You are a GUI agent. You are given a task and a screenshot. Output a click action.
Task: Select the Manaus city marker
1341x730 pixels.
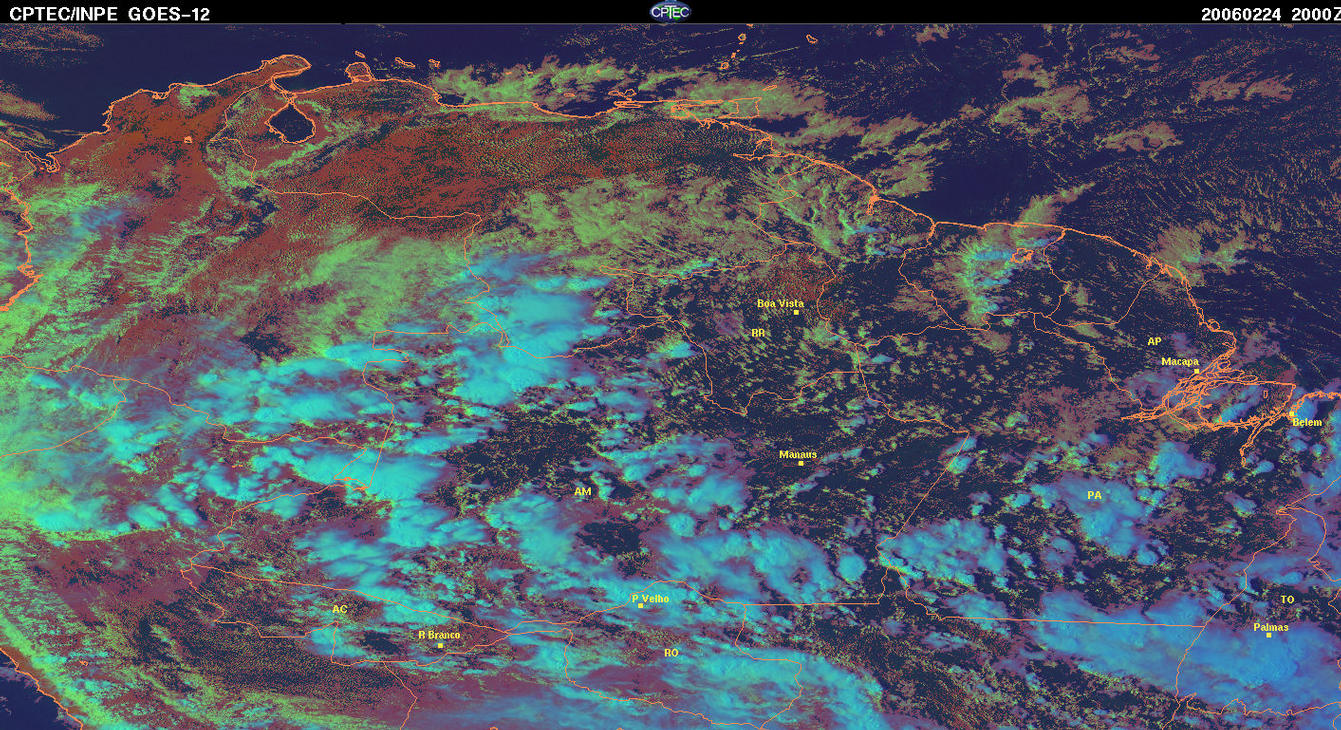coord(800,463)
